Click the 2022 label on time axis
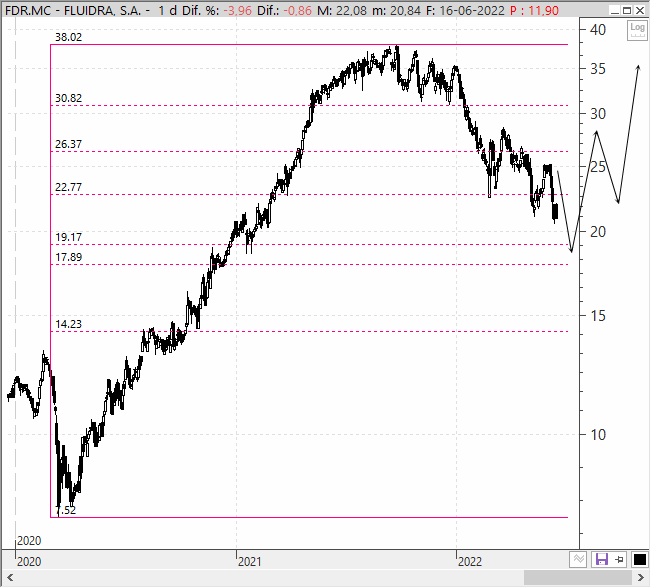 point(470,562)
